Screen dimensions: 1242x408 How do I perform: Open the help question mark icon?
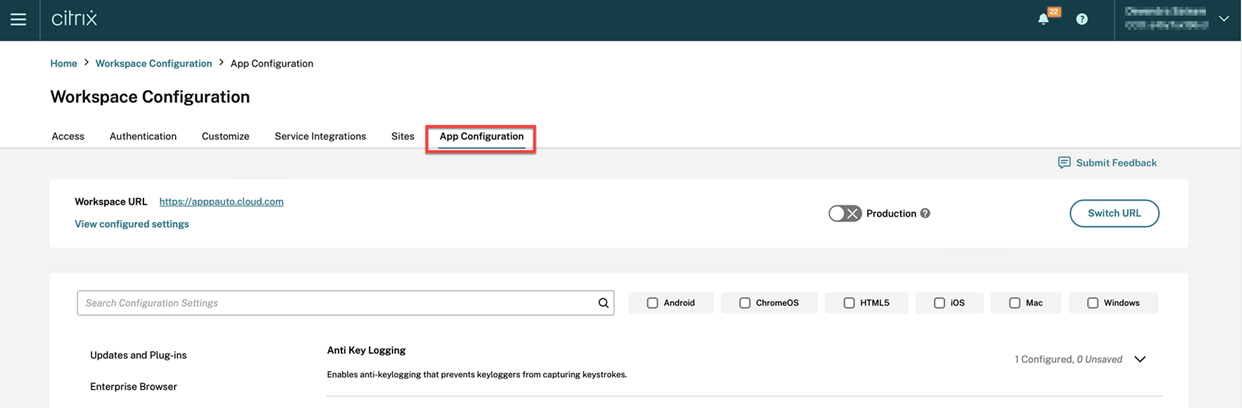(x=1081, y=19)
